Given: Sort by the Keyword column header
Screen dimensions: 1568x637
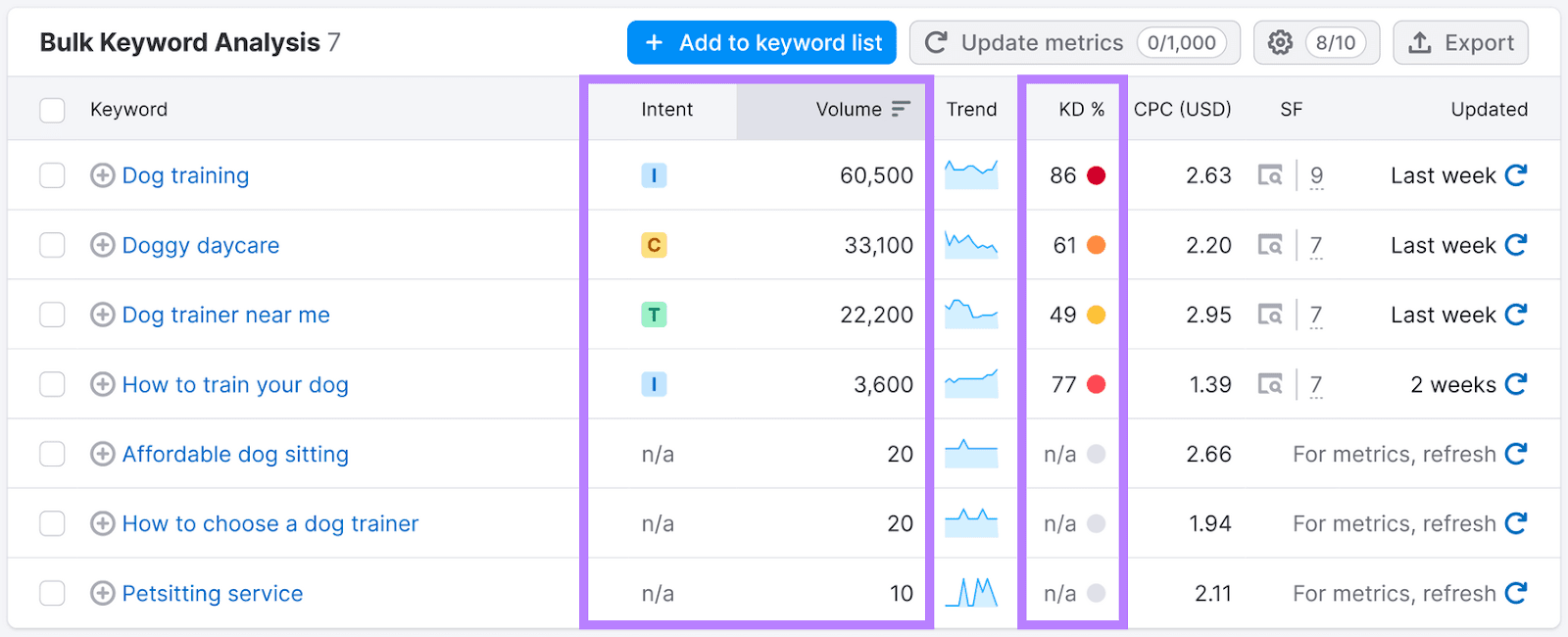Looking at the screenshot, I should tap(128, 110).
